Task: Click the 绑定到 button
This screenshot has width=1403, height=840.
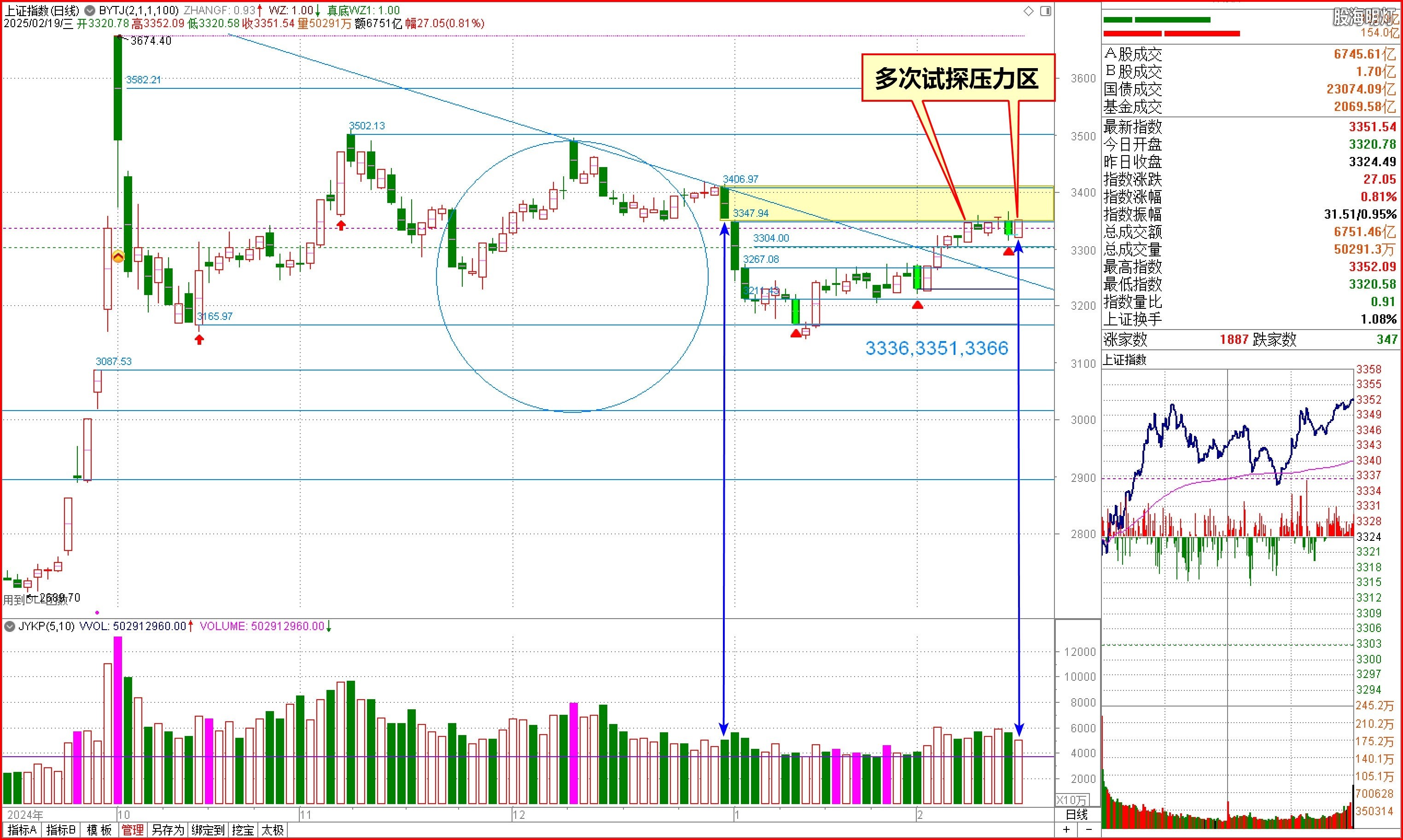Action: coord(208,830)
